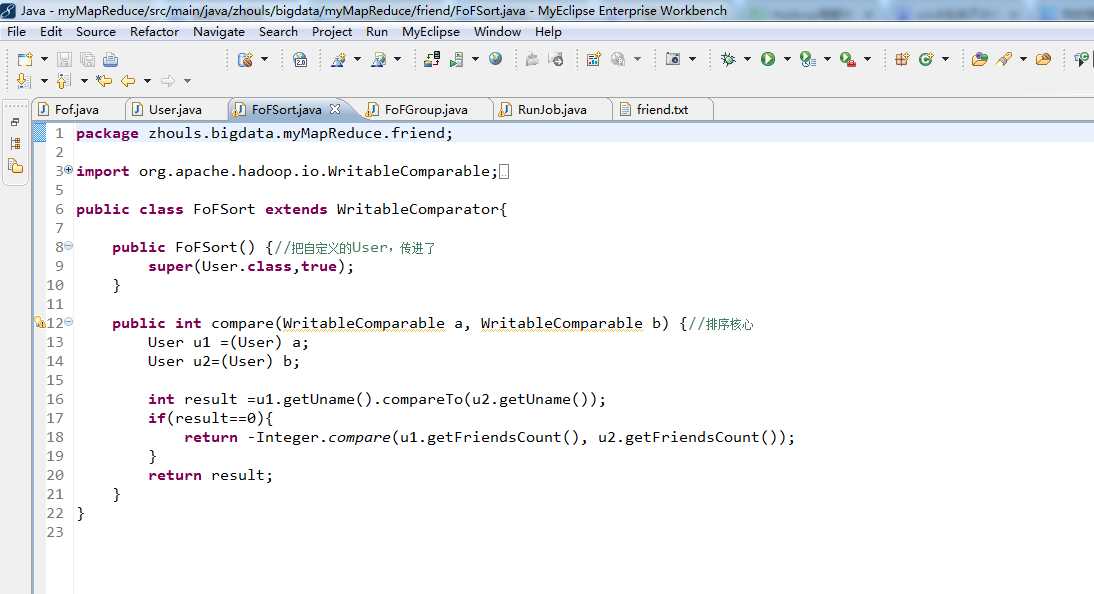This screenshot has height=594, width=1094.
Task: Click the run server icon
Action: pos(456,59)
